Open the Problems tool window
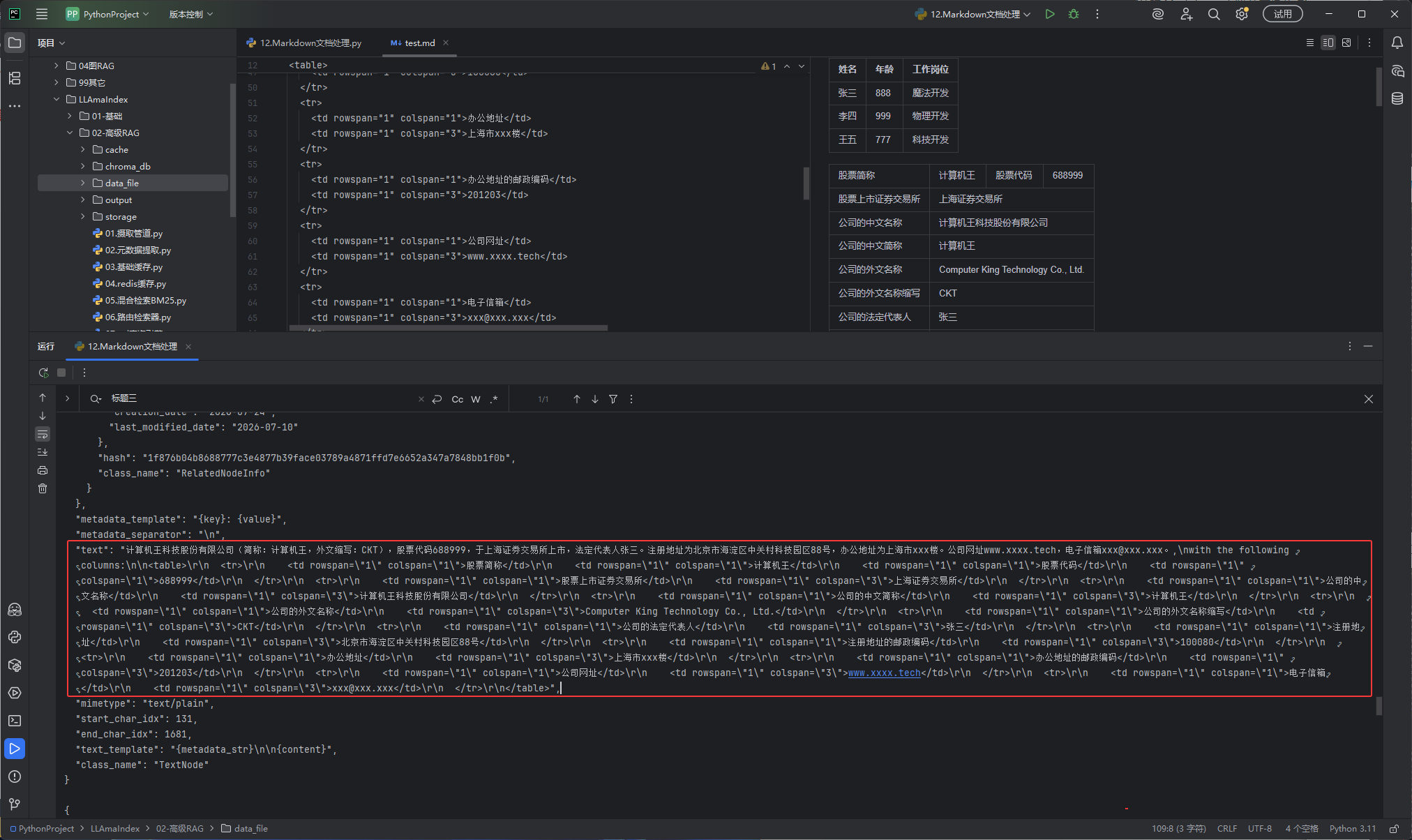The image size is (1412, 840). pos(15,777)
